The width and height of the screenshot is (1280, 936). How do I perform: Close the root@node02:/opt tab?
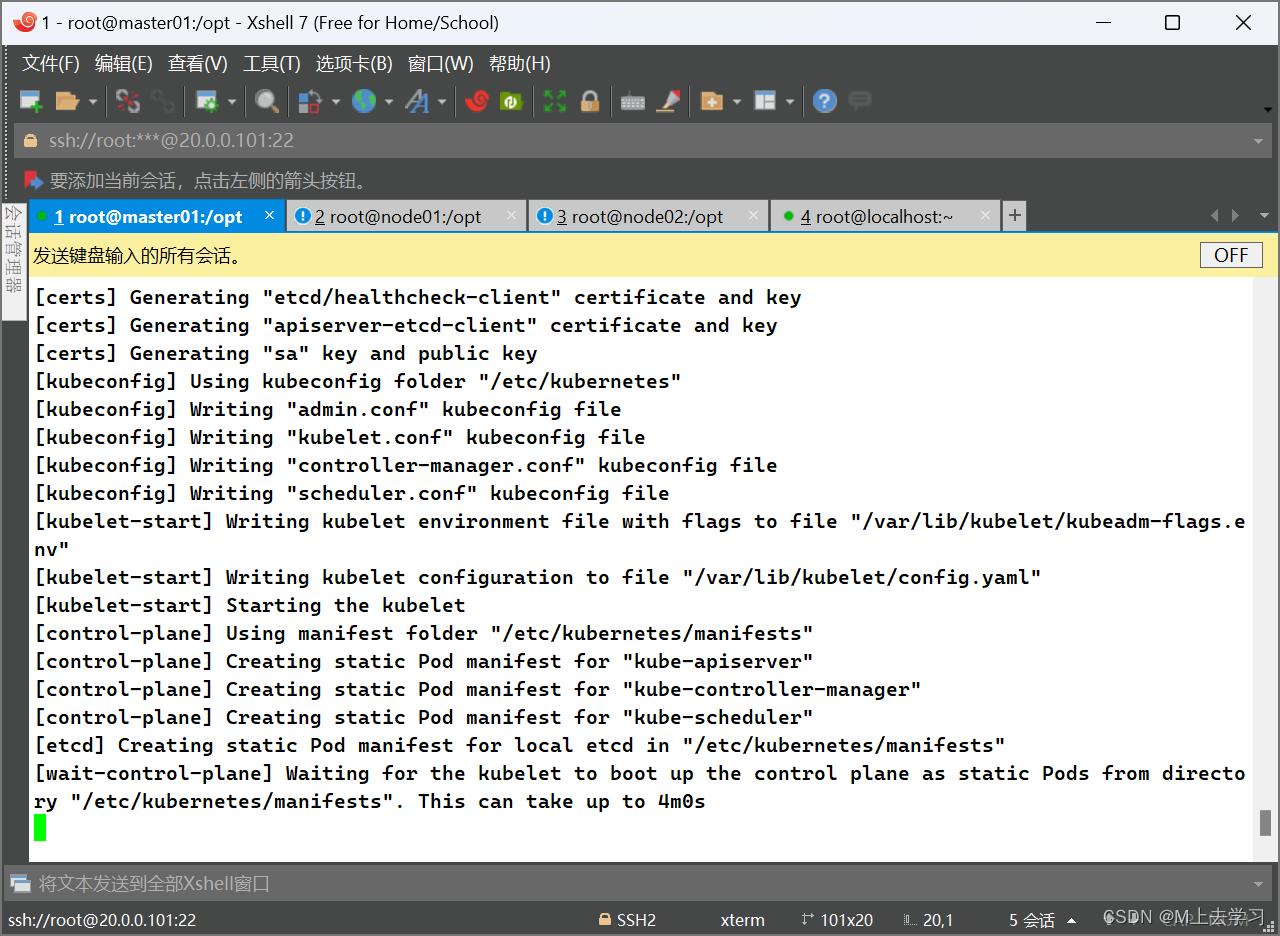click(x=754, y=216)
